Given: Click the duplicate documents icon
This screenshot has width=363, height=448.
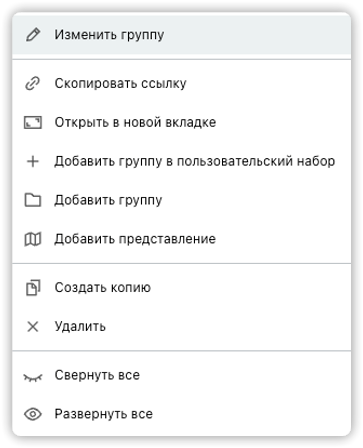Looking at the screenshot, I should 33,288.
